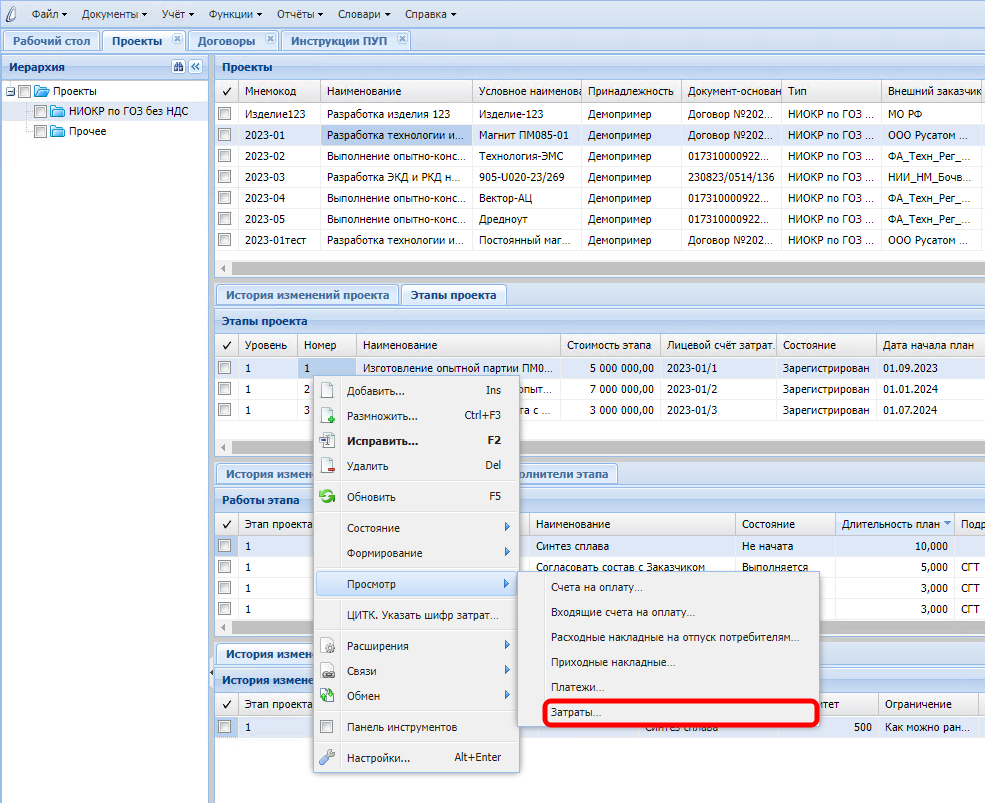Click the Настройки wrench icon
This screenshot has height=803, width=985.
pyautogui.click(x=327, y=758)
